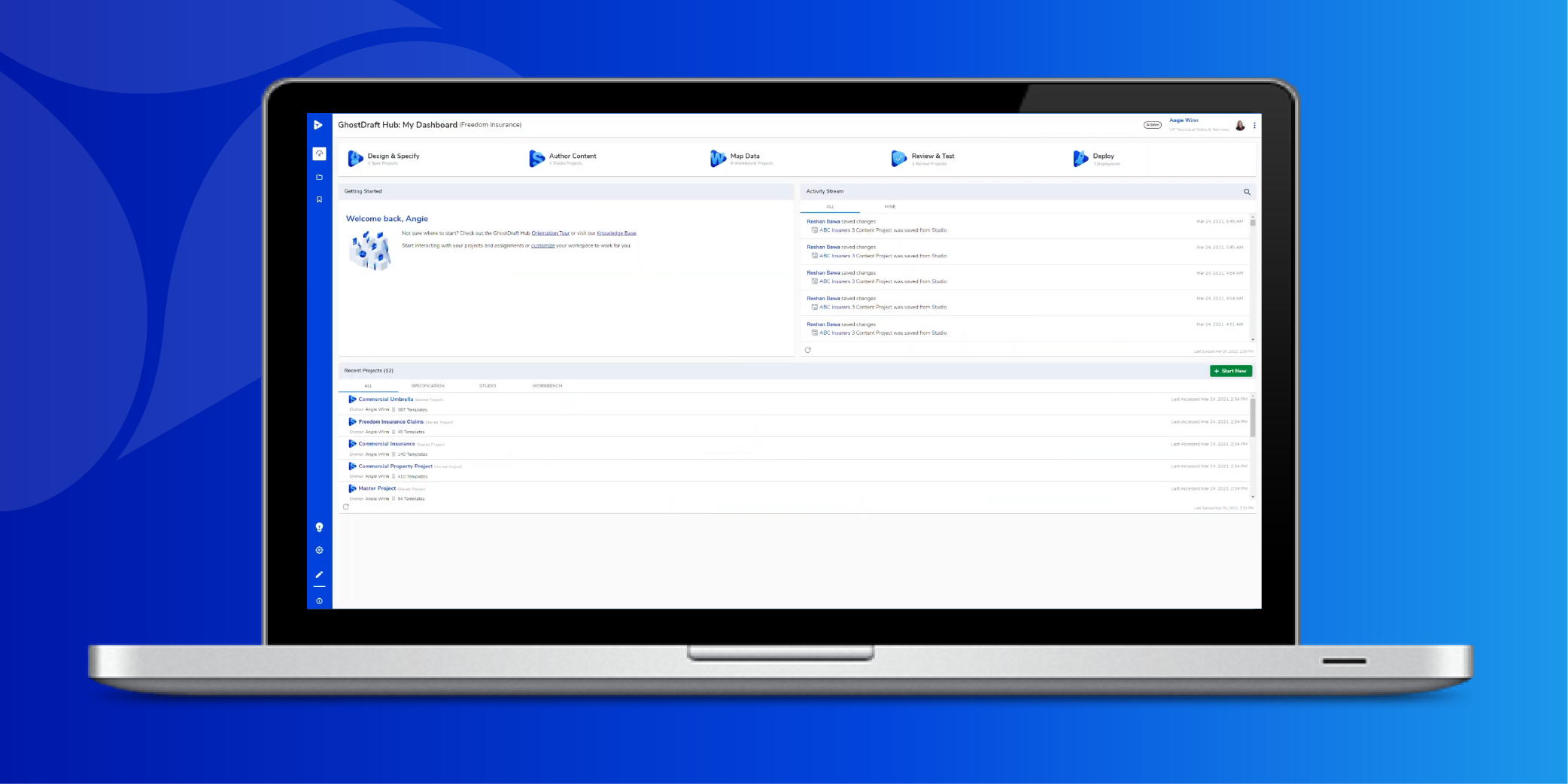
Task: Click the Activity Stream scrollbar thumb
Action: [x=1253, y=222]
